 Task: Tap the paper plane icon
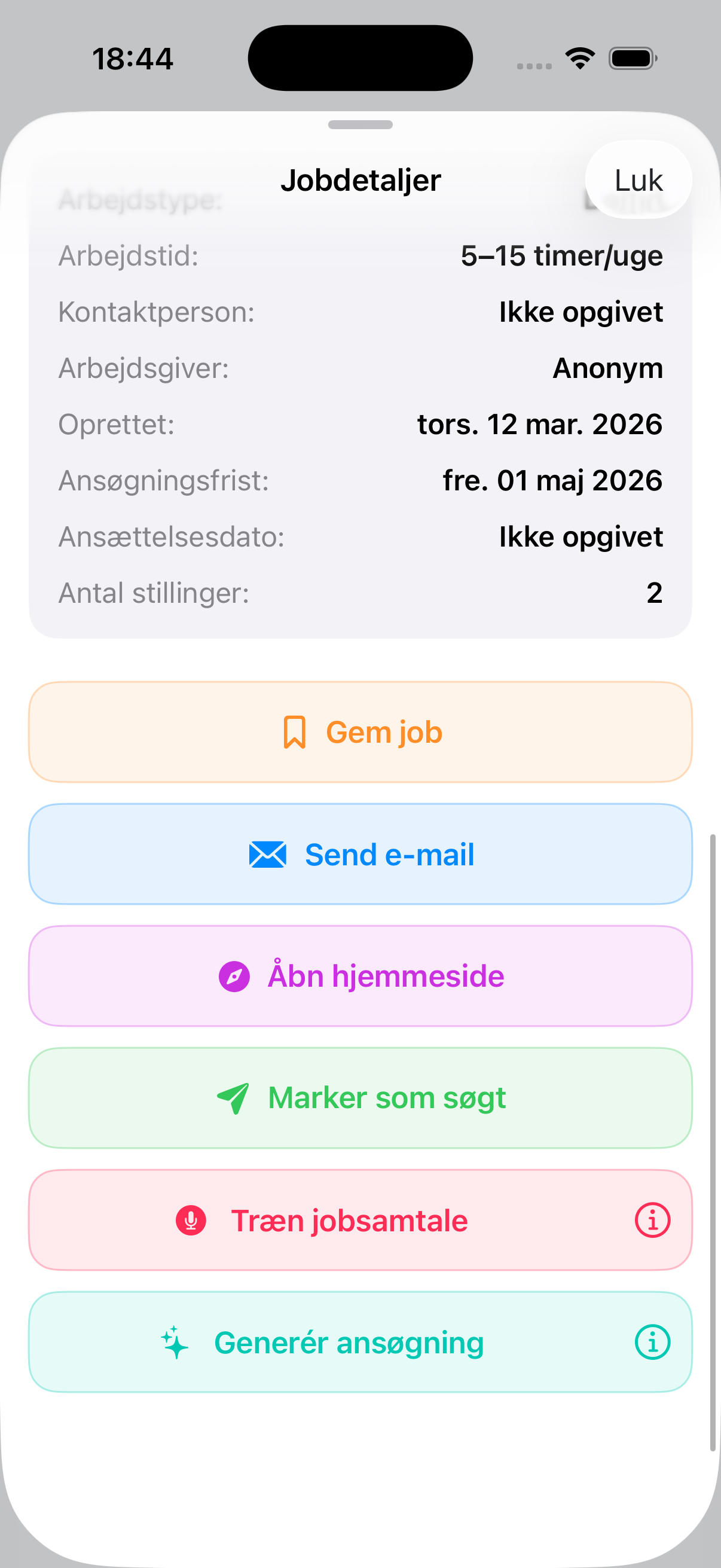pyautogui.click(x=233, y=1098)
